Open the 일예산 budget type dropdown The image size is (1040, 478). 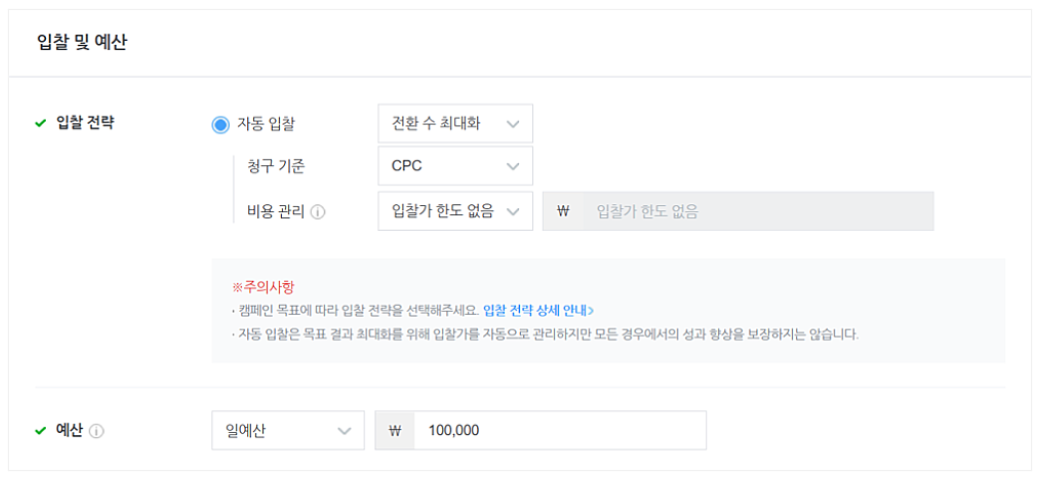pyautogui.click(x=288, y=430)
